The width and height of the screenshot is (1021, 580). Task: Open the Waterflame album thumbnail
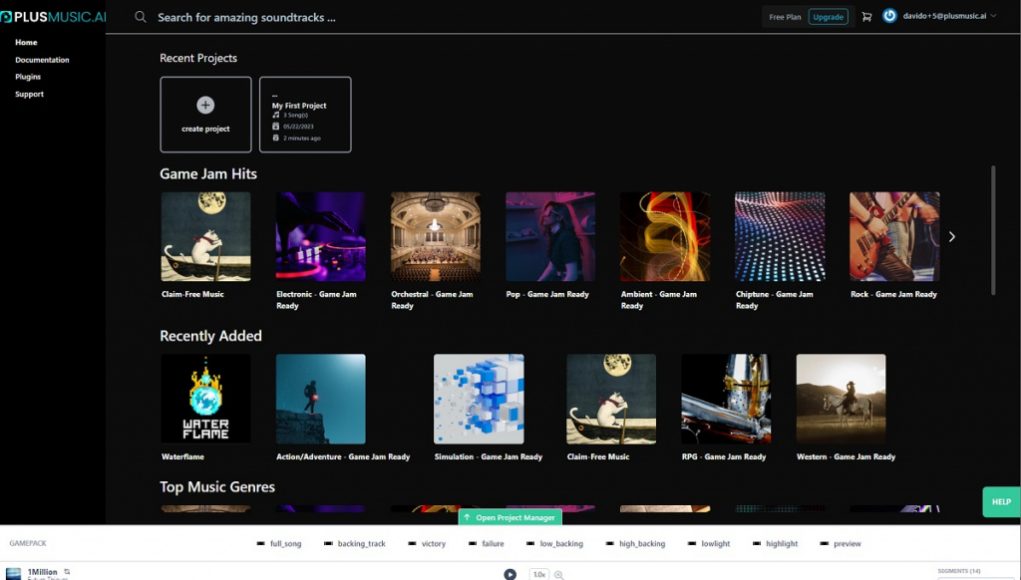tap(206, 398)
